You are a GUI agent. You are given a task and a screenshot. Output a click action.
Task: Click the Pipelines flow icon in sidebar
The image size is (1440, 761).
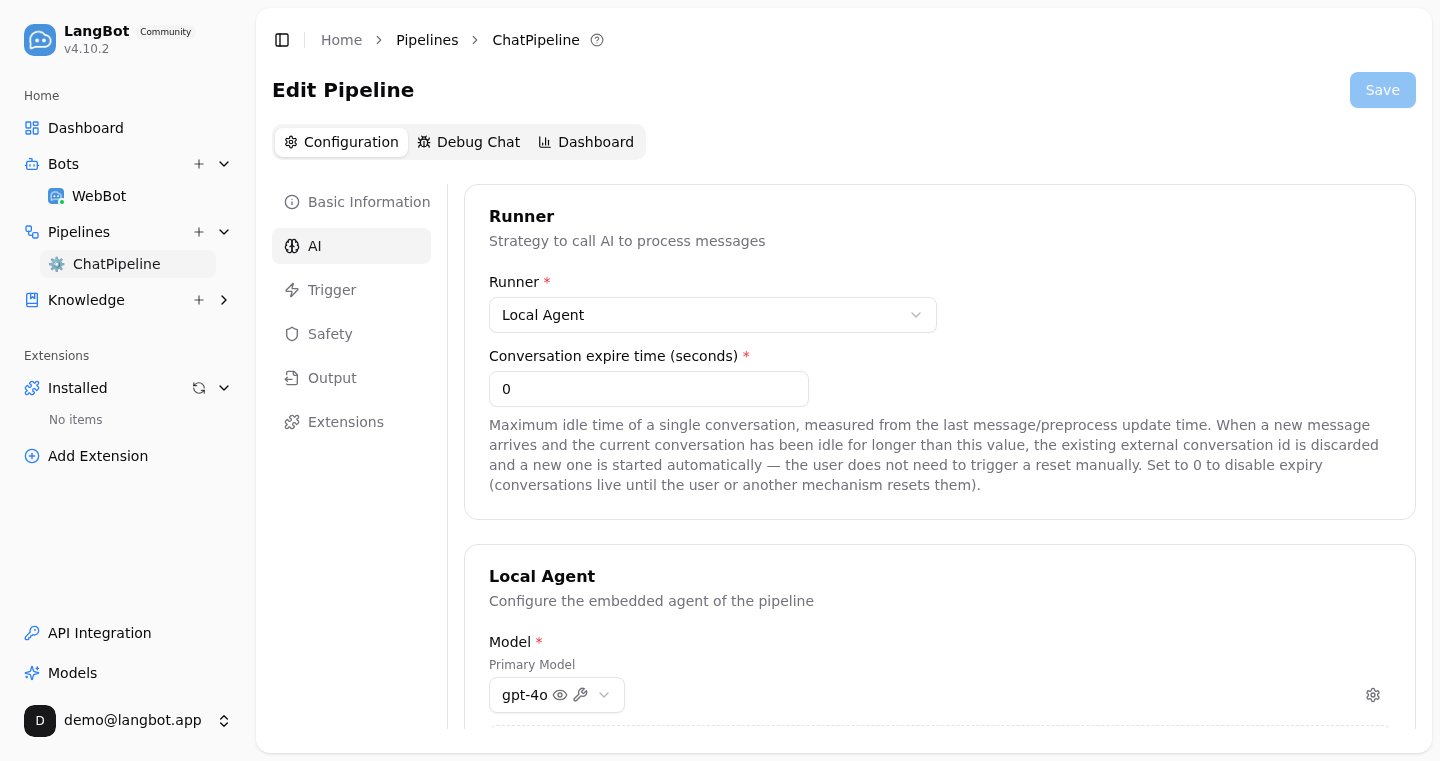click(x=32, y=232)
